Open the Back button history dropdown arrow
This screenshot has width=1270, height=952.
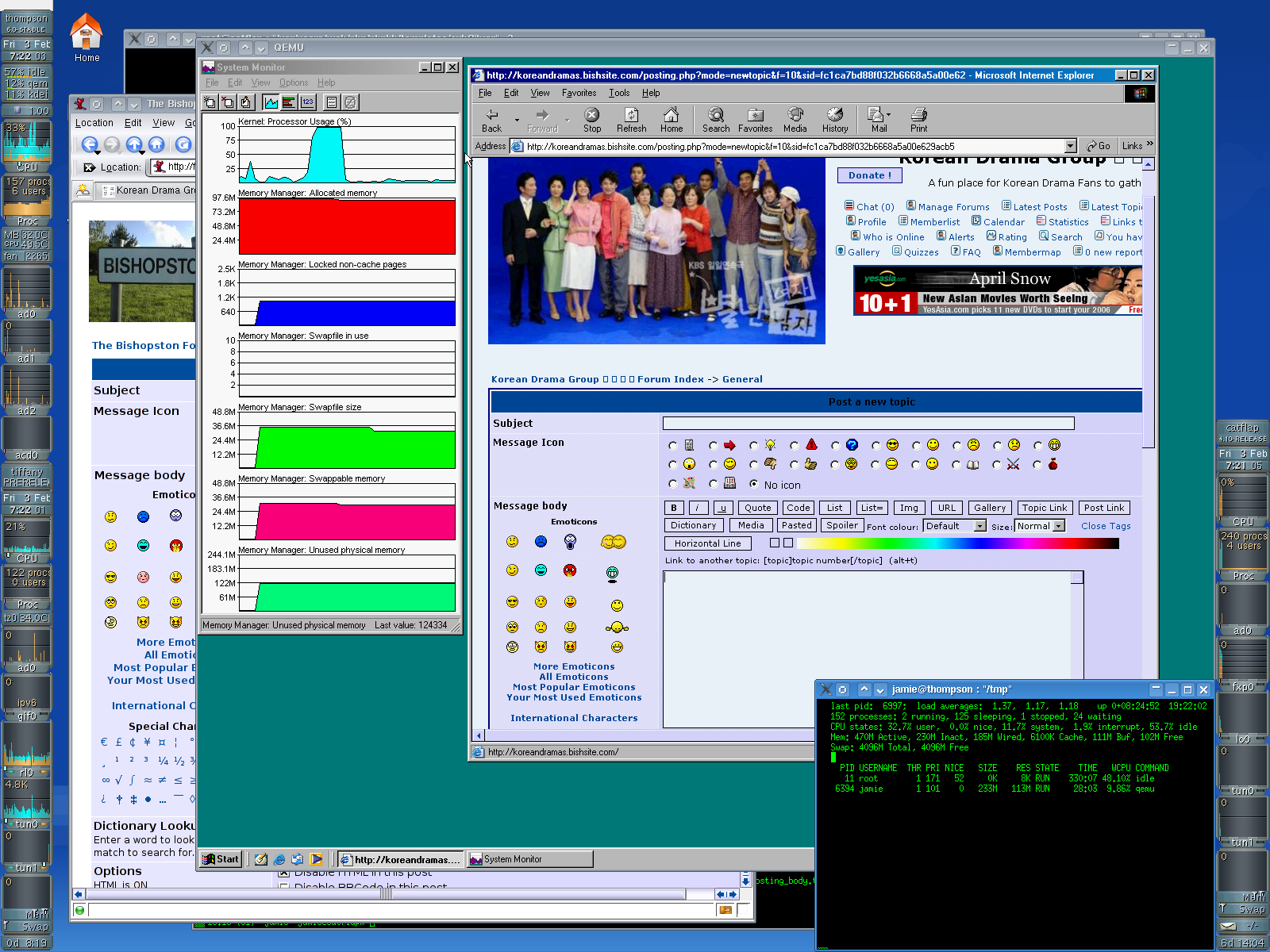click(x=517, y=121)
